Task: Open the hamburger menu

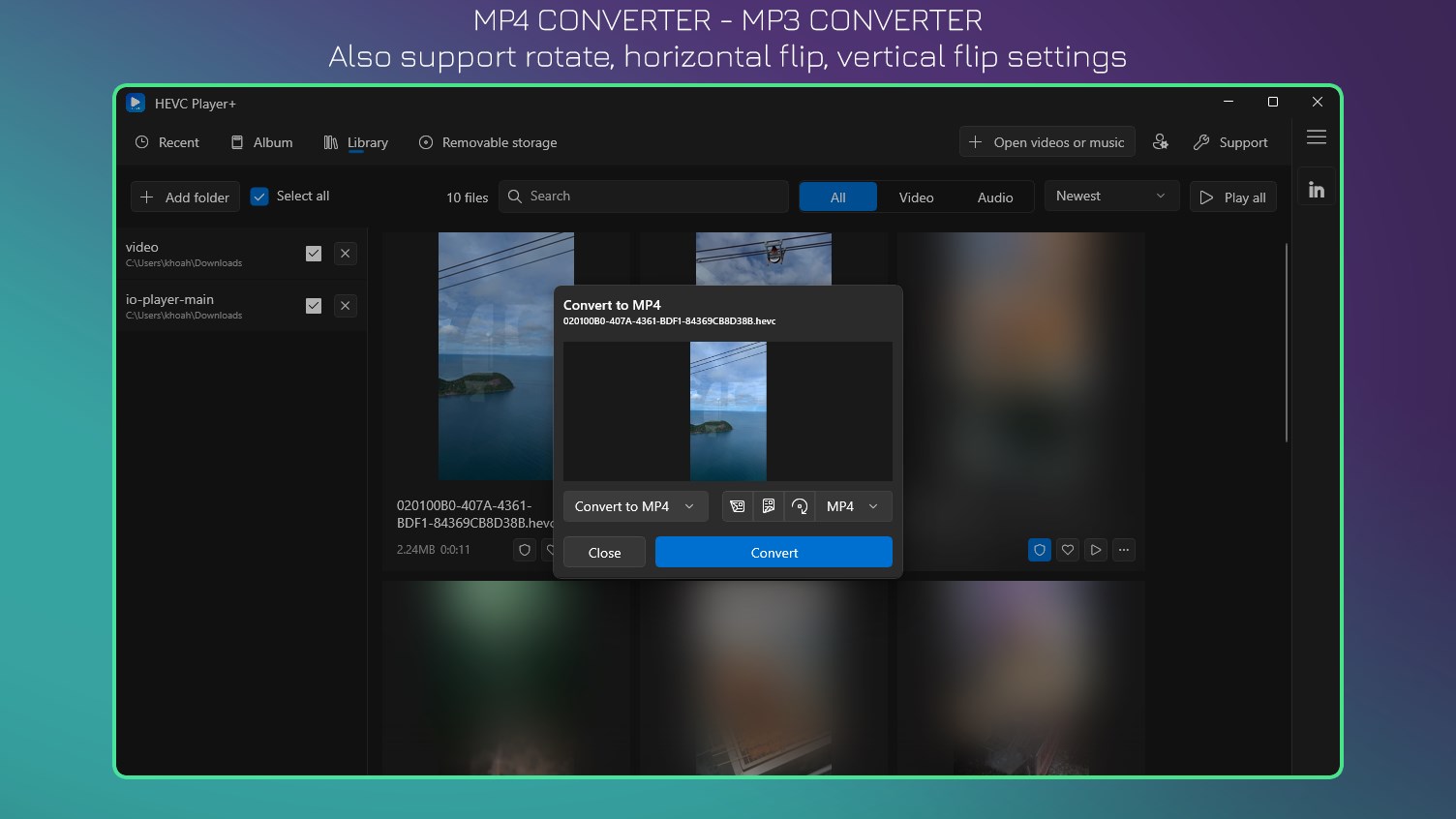Action: (1317, 137)
